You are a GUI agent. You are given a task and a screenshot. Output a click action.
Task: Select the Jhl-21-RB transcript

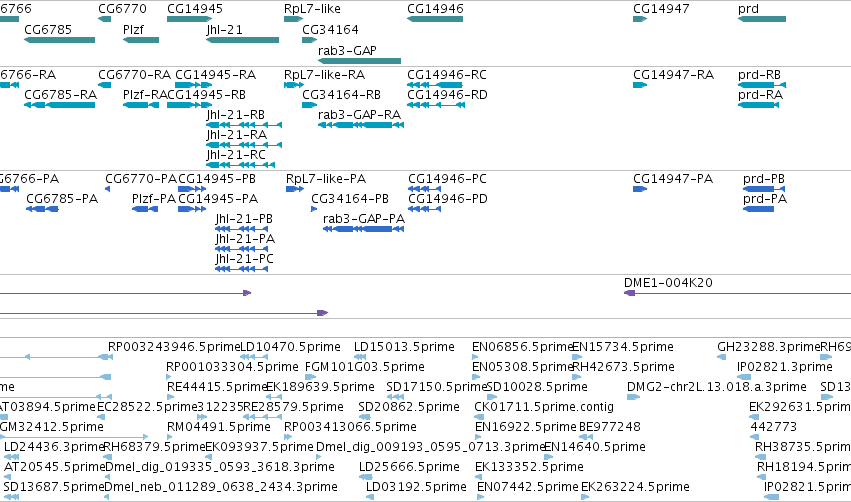click(244, 125)
